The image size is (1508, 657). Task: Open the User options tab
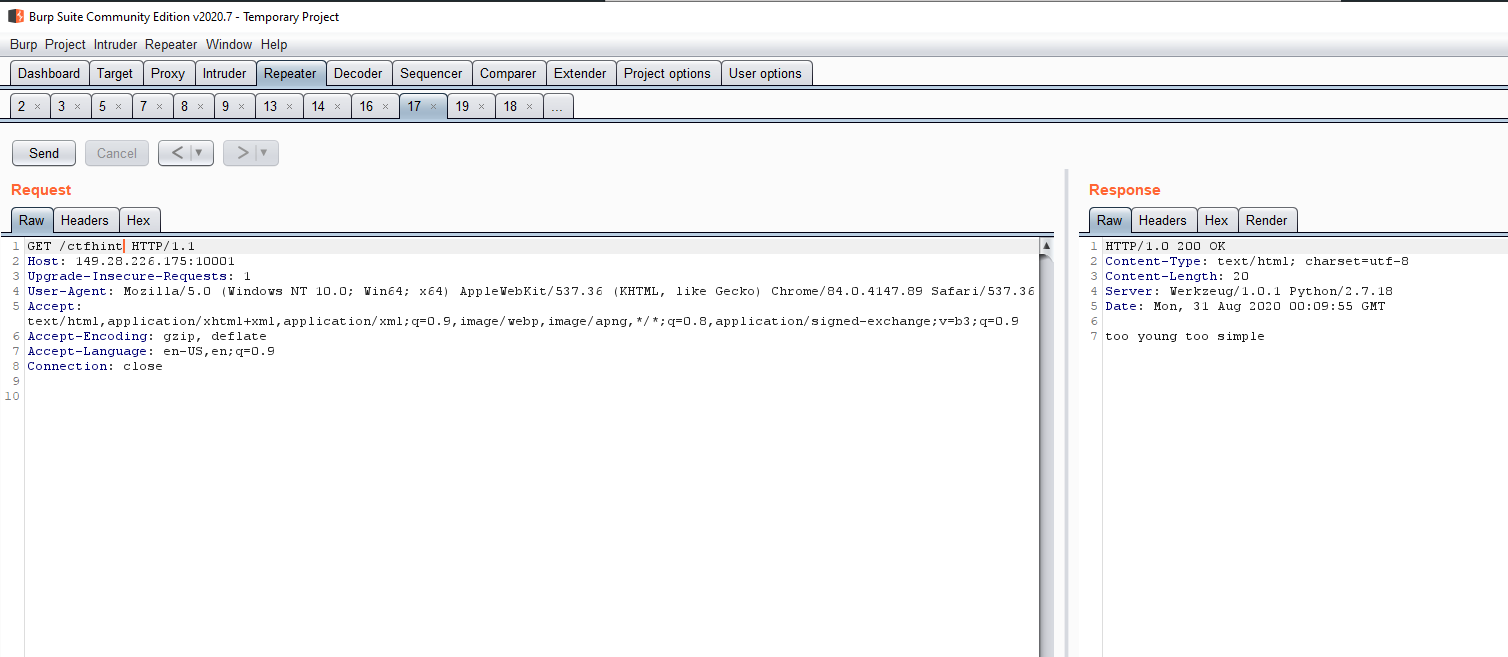(765, 73)
